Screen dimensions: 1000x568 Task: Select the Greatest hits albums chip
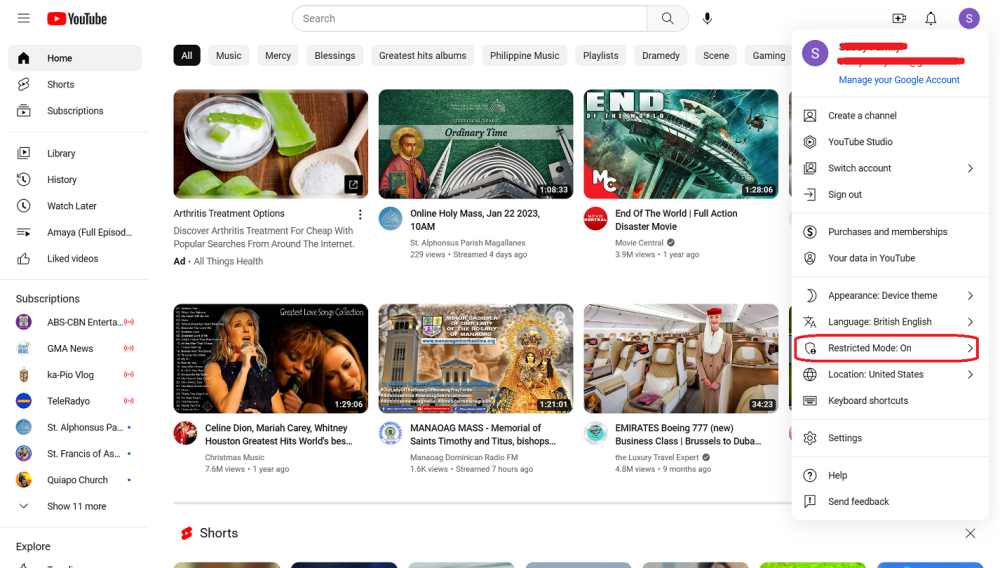tap(422, 55)
